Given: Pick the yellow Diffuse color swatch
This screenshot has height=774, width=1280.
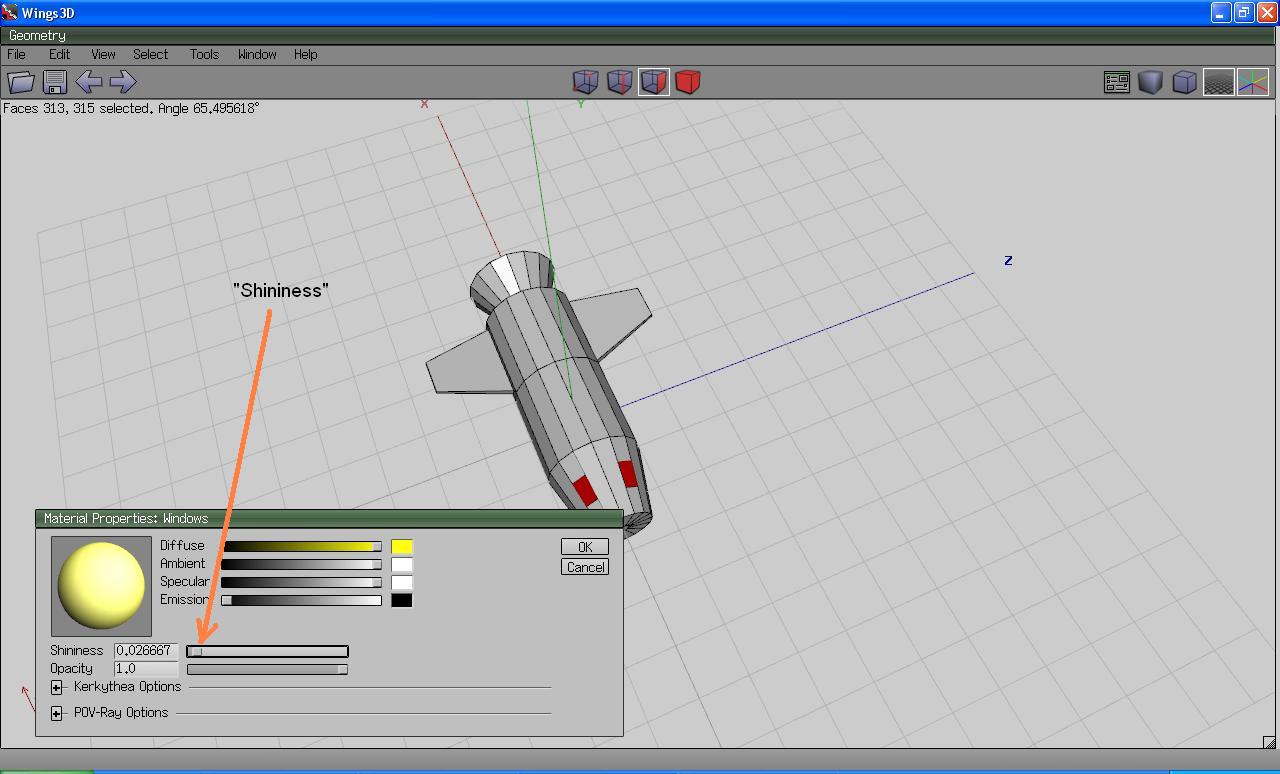Looking at the screenshot, I should pyautogui.click(x=401, y=546).
